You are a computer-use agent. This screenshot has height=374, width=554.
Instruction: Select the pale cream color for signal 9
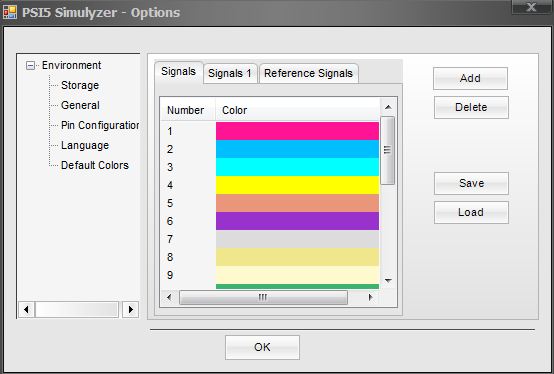coord(297,275)
